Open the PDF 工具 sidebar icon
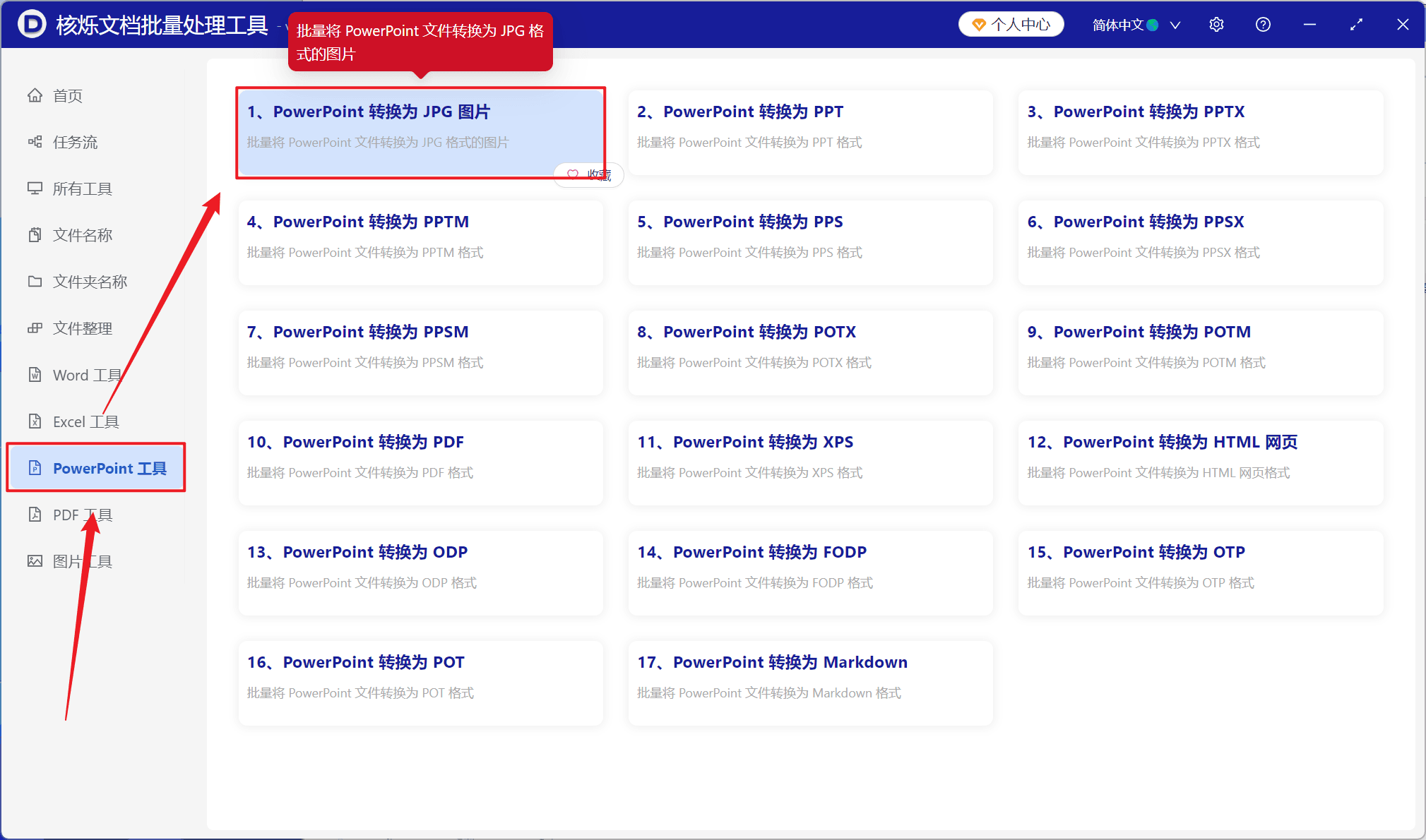 pos(35,515)
